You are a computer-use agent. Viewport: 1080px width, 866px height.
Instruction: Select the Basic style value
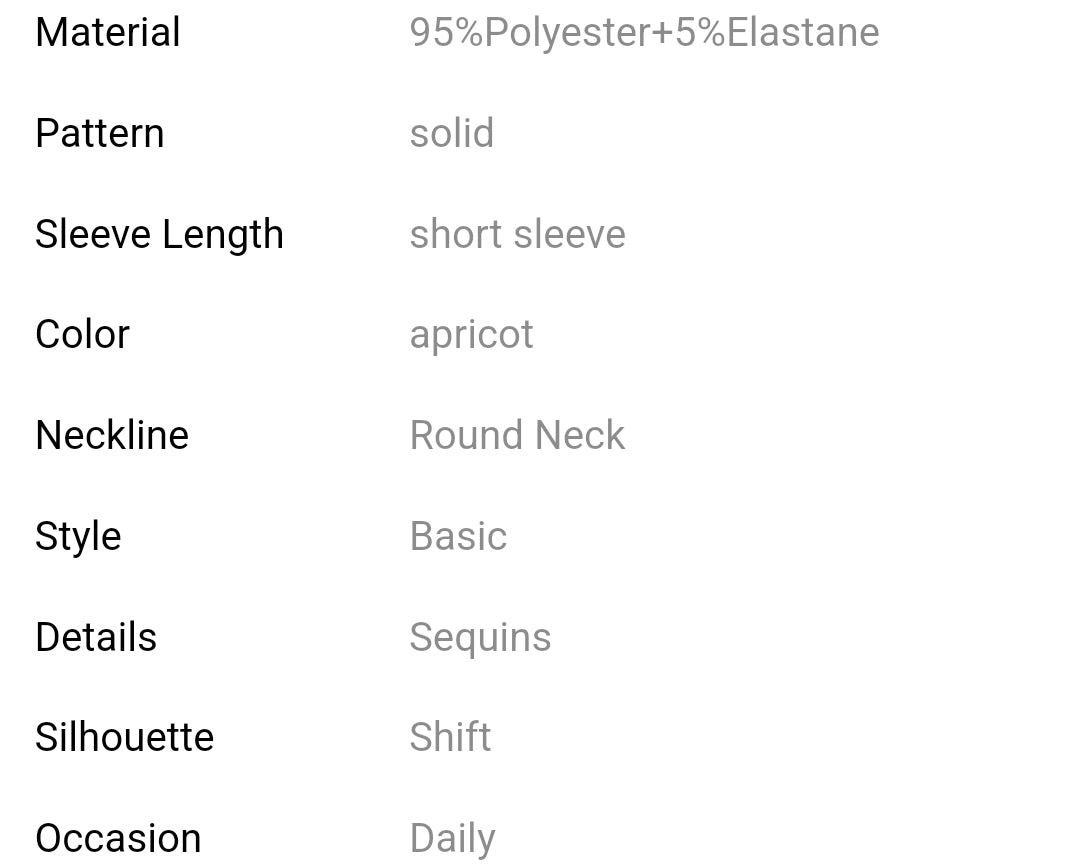[458, 536]
